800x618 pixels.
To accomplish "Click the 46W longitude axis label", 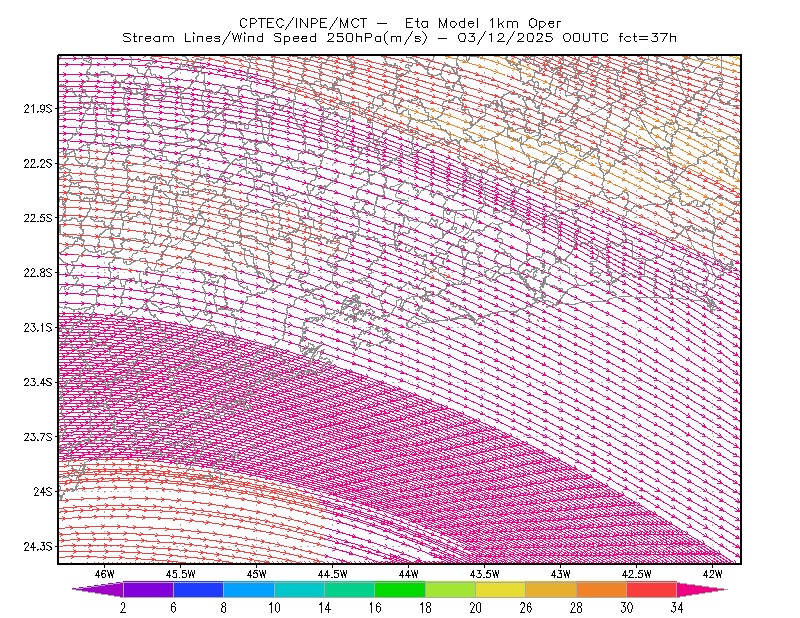I will [105, 574].
